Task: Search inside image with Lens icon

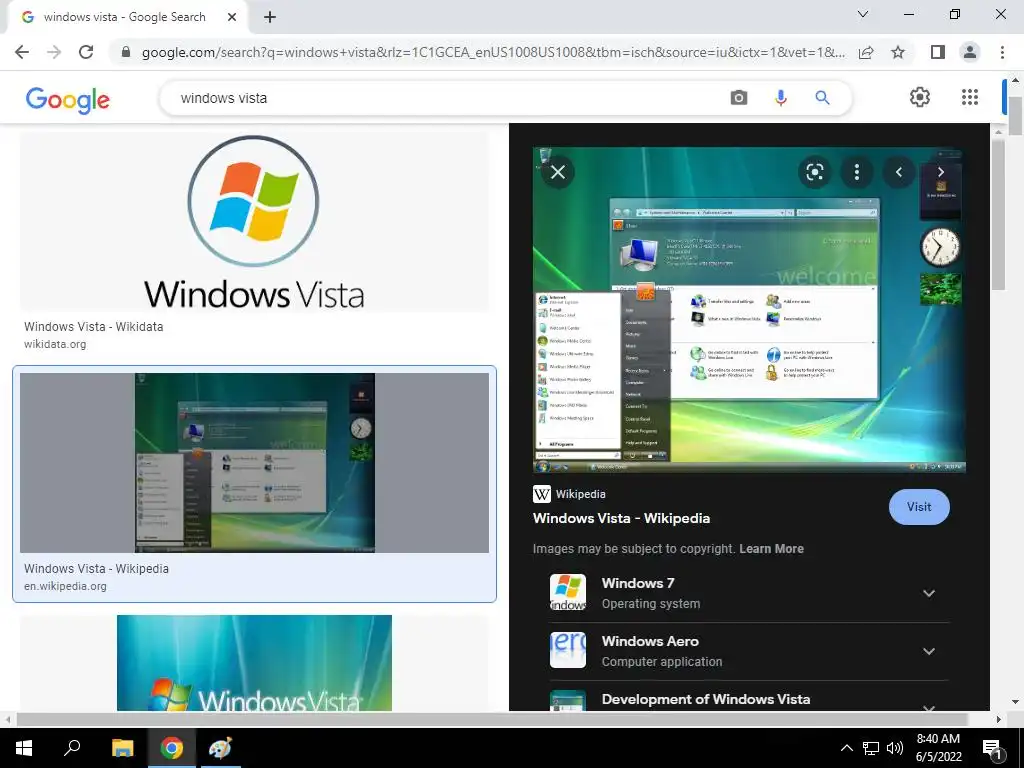Action: click(x=814, y=172)
